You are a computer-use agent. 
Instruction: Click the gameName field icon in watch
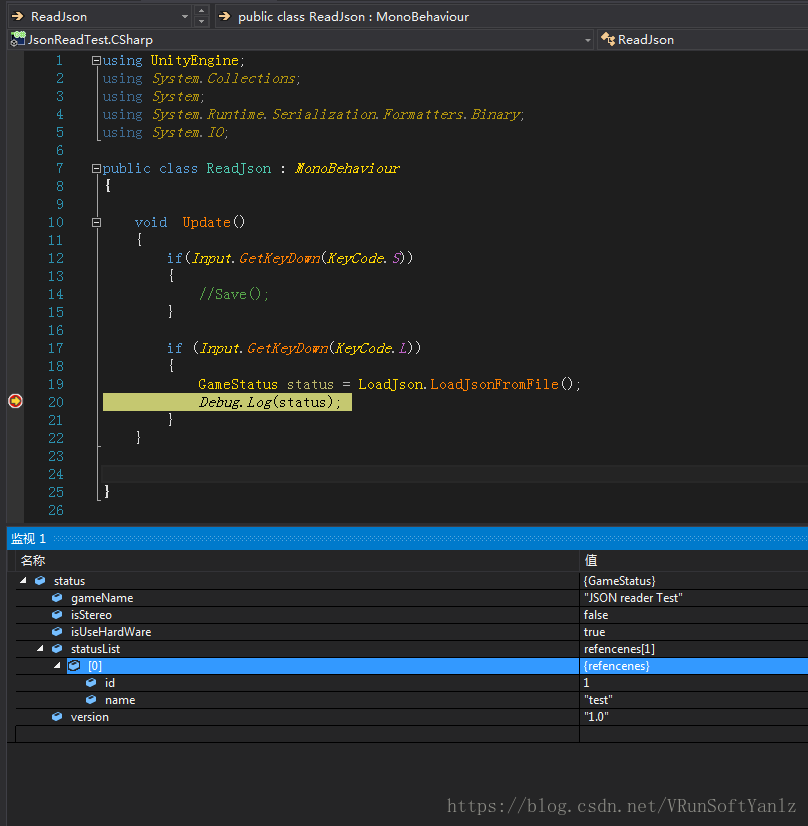tap(57, 598)
